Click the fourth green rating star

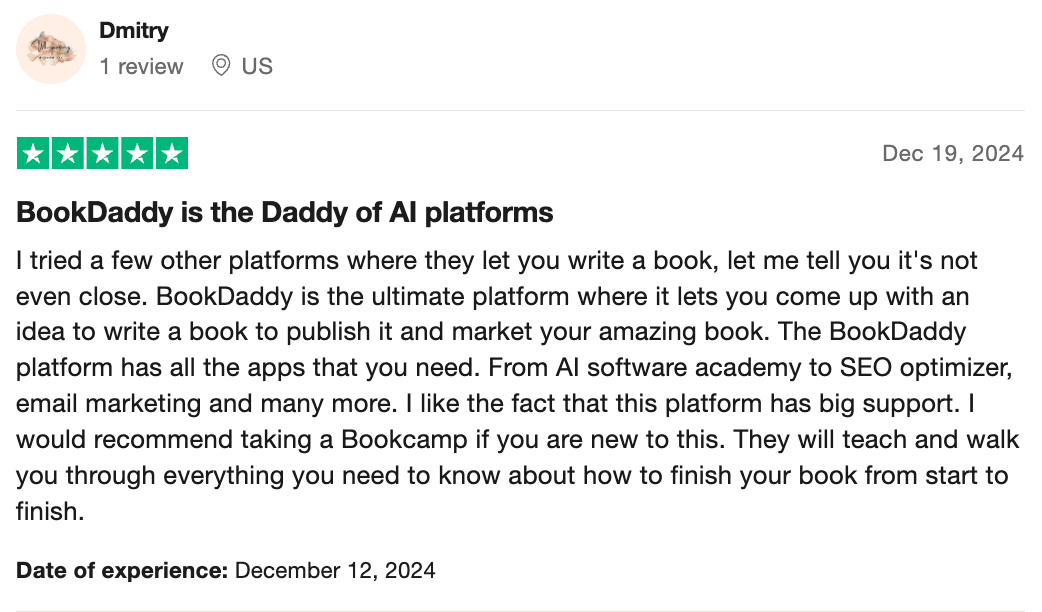coord(137,153)
